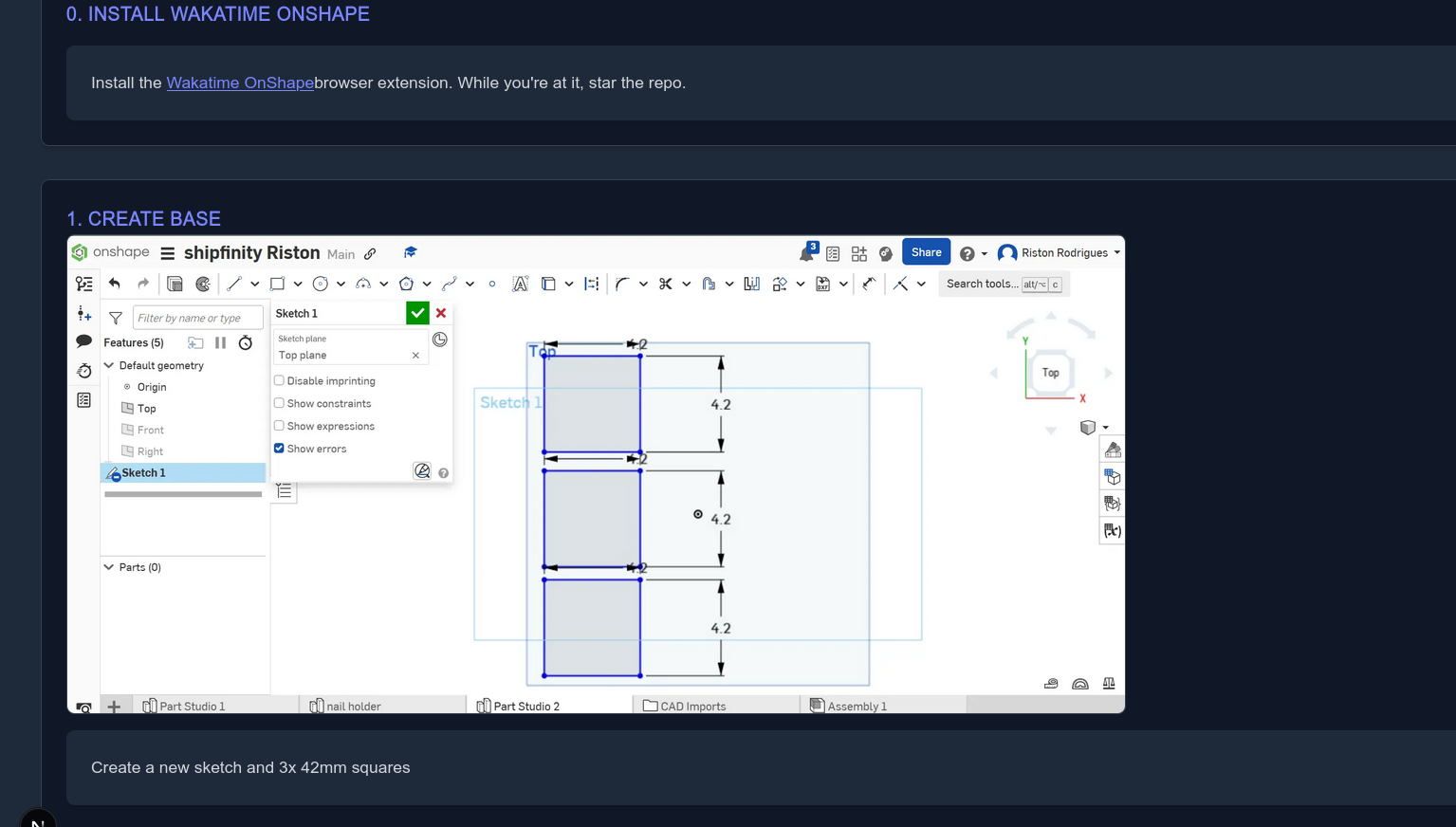Add new tab with plus button
The width and height of the screenshot is (1456, 827).
coord(114,707)
